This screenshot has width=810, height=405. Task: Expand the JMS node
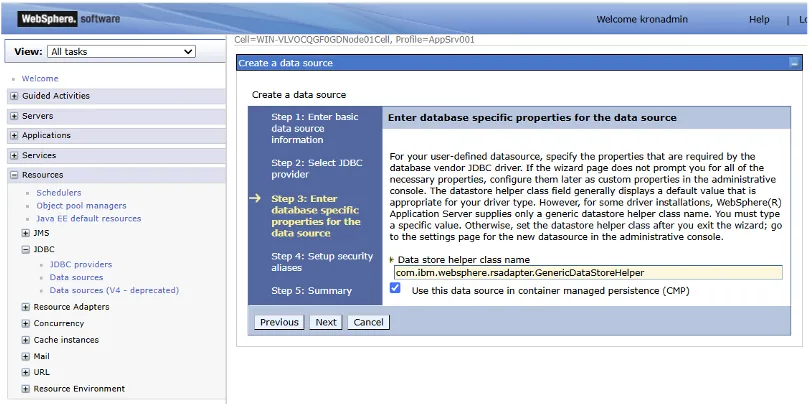25,233
